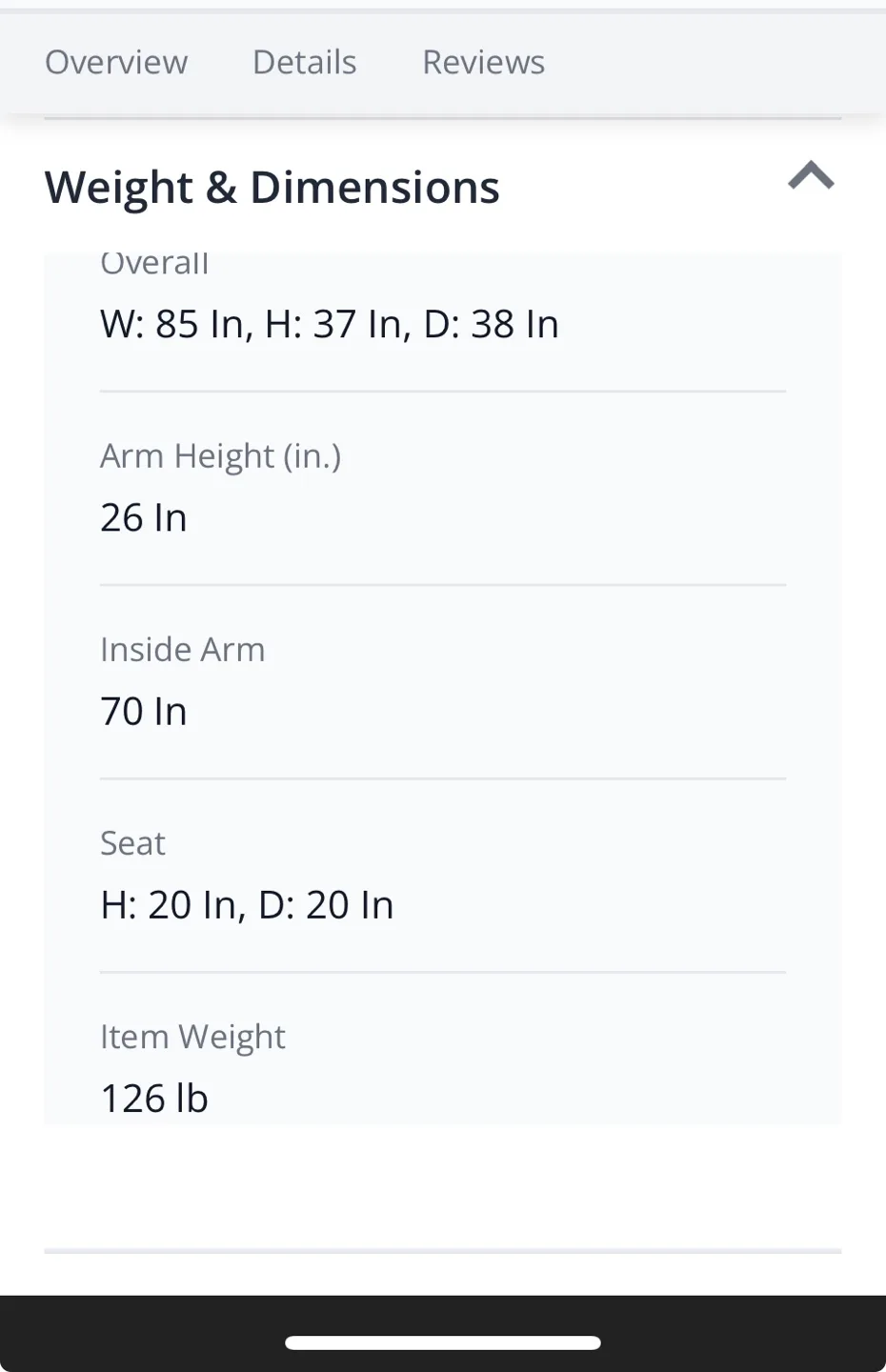Click the divider below the 26 In value
The height and width of the screenshot is (1372, 886).
(443, 585)
